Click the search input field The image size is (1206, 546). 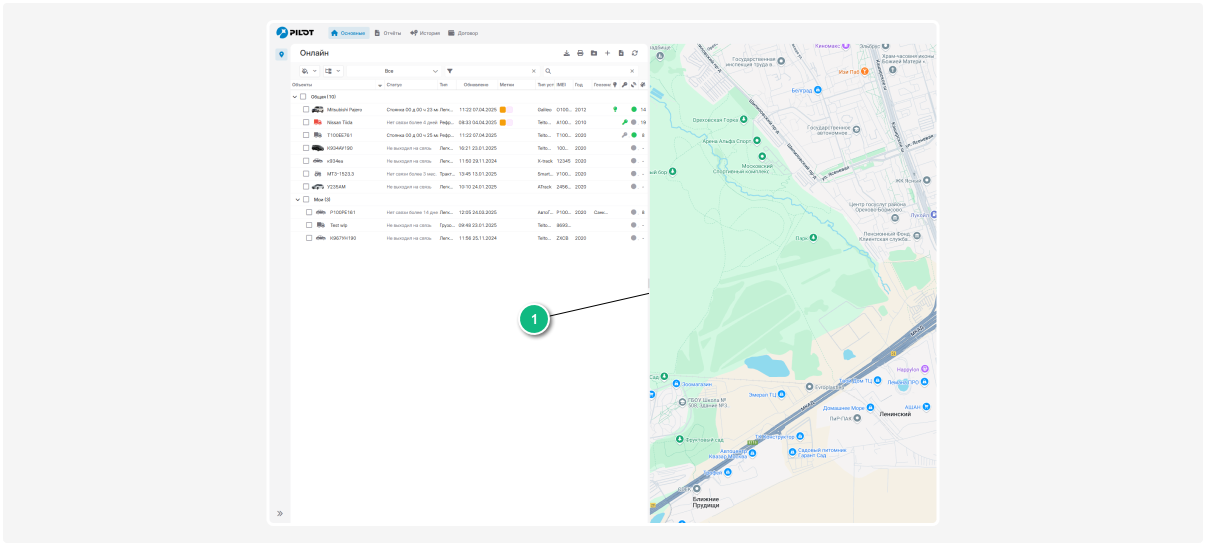pos(590,71)
